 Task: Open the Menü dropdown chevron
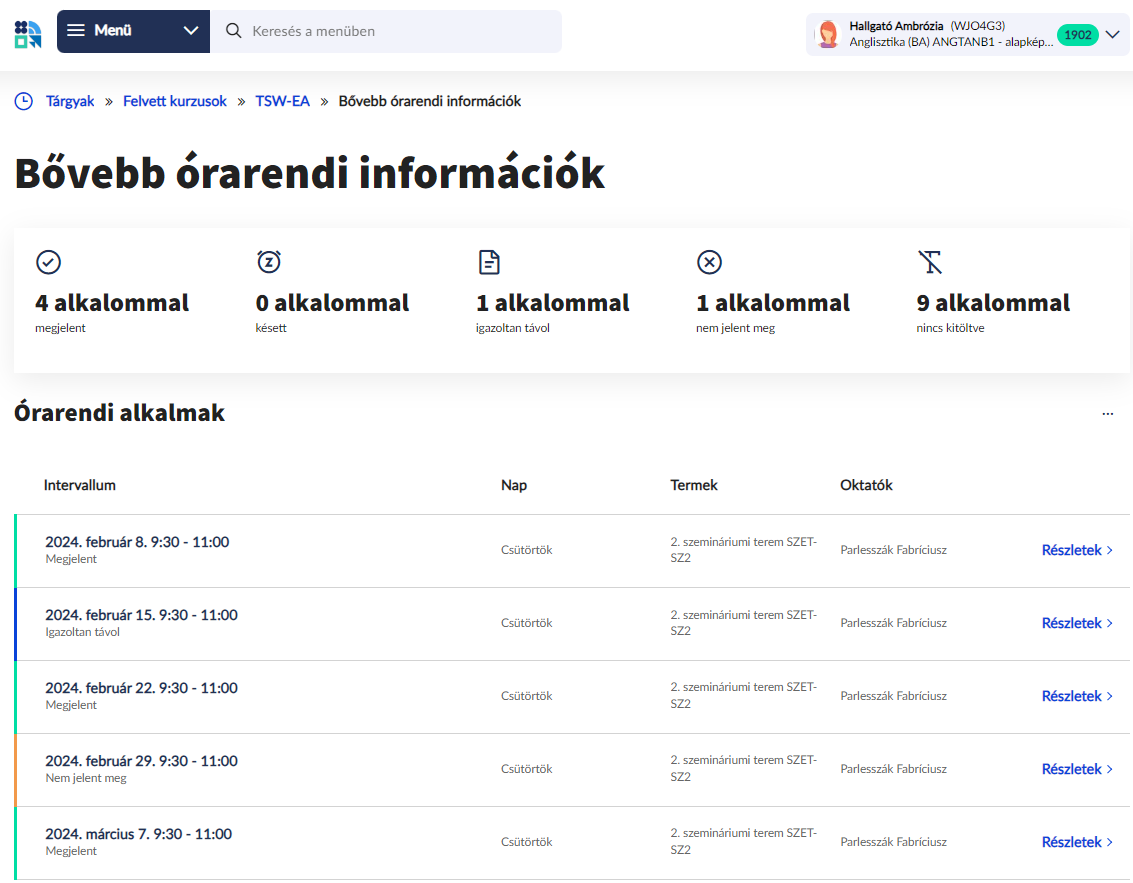[x=190, y=31]
